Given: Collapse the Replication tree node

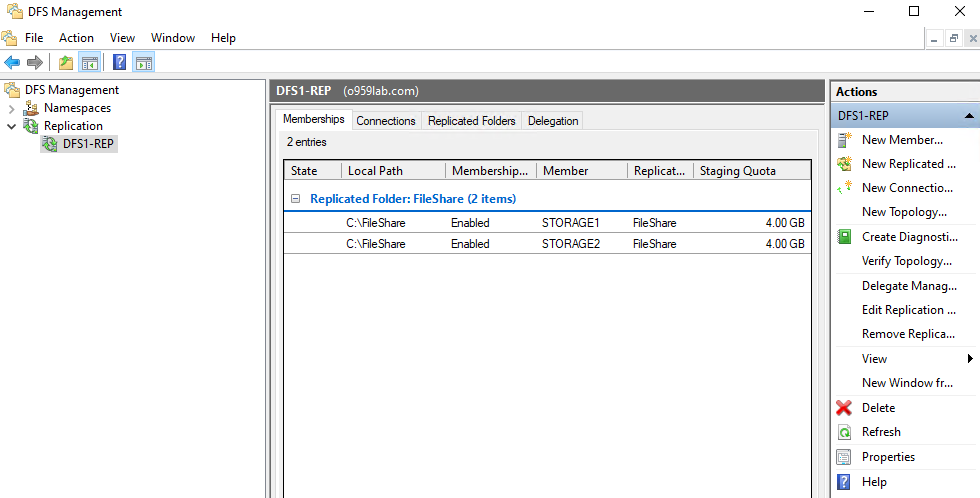Looking at the screenshot, I should [11, 126].
